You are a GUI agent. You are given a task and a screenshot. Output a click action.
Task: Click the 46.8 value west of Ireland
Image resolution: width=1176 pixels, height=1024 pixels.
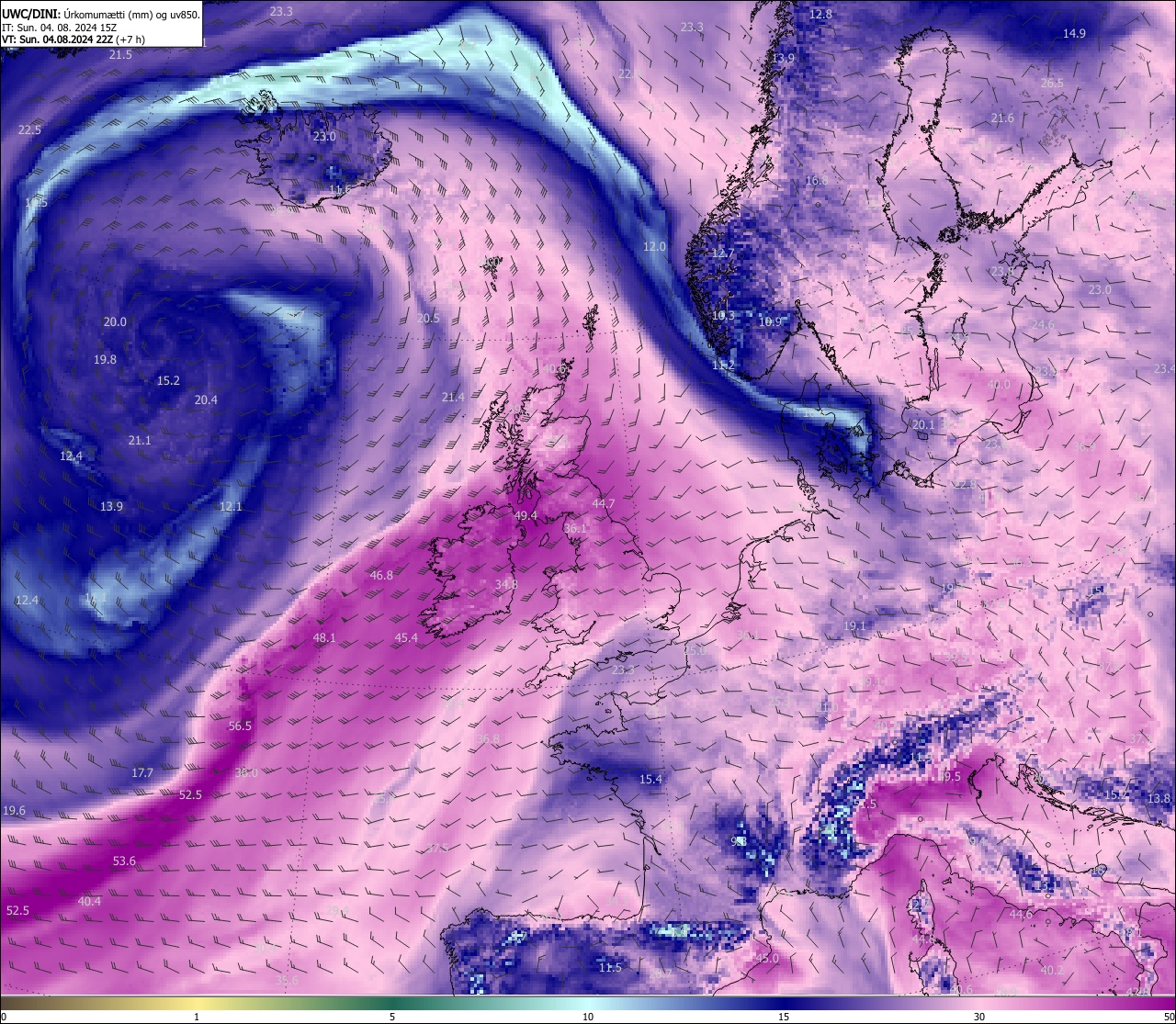(381, 576)
